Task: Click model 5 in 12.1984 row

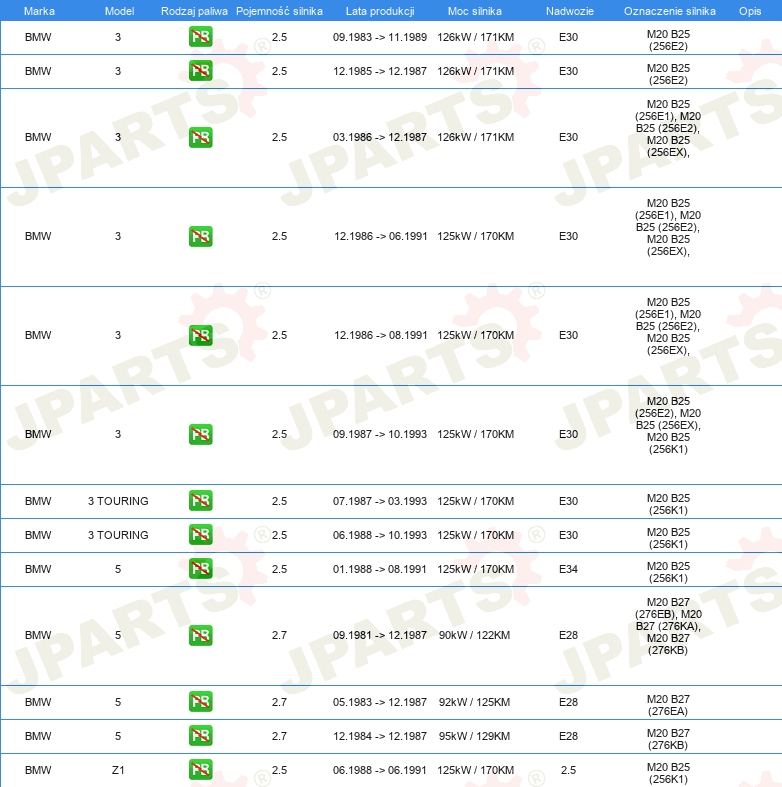Action: pos(118,736)
